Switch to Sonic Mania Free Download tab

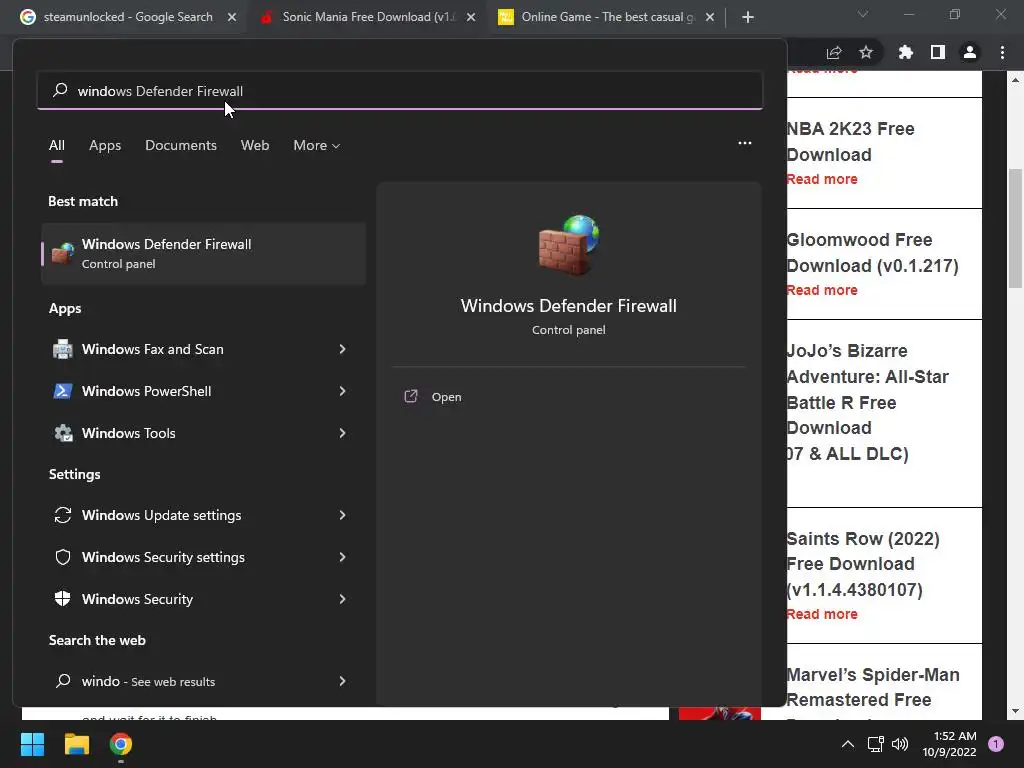point(367,17)
